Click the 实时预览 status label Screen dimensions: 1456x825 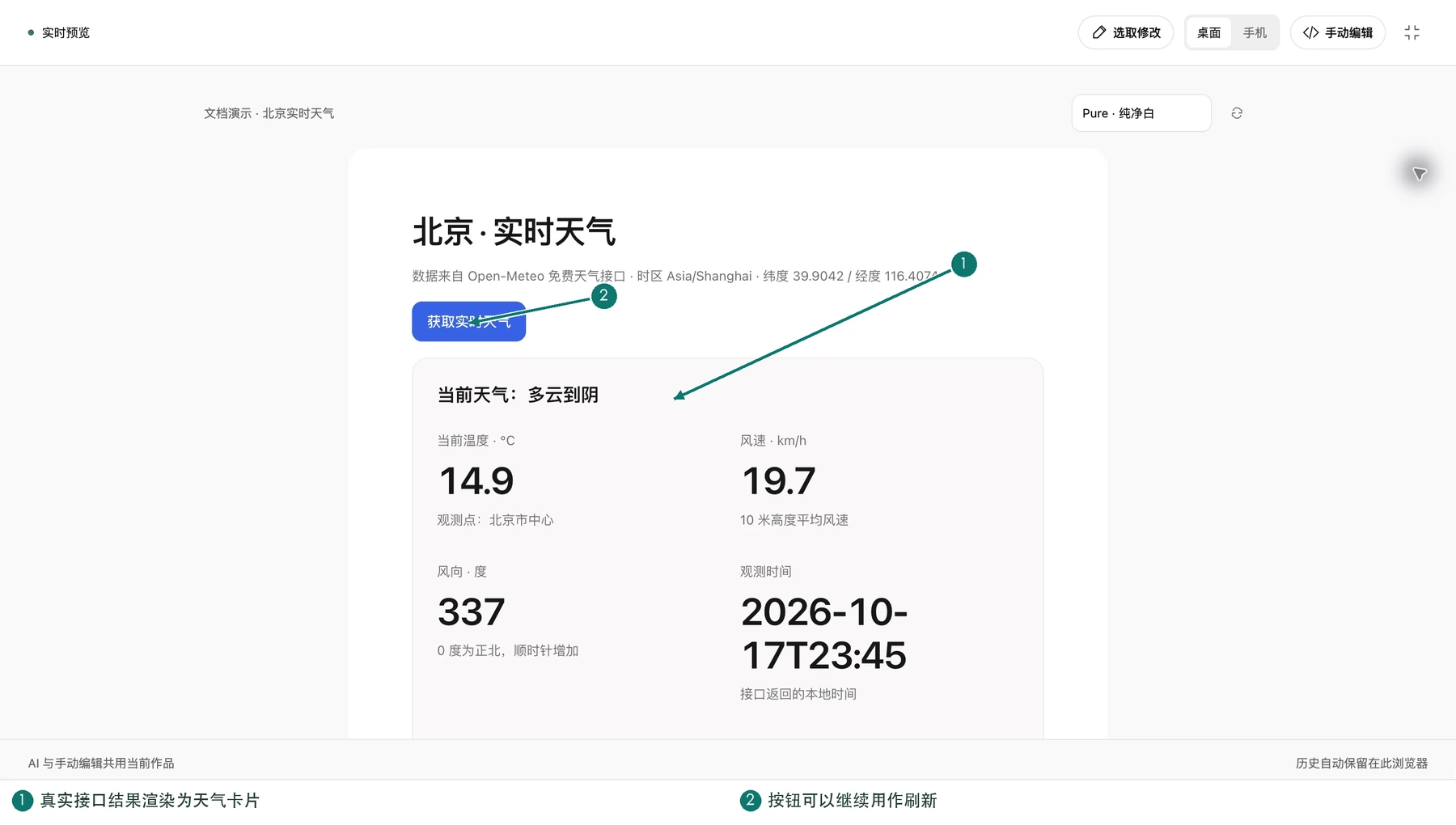66,32
